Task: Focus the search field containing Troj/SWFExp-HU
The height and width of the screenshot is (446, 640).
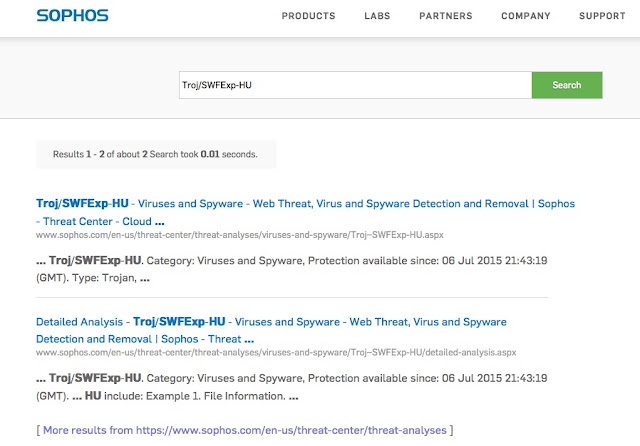Action: [x=355, y=85]
